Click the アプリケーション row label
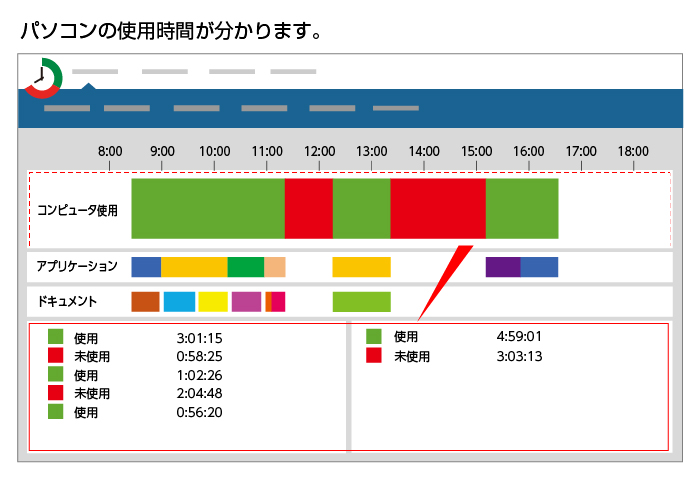The height and width of the screenshot is (481, 700). point(77,266)
